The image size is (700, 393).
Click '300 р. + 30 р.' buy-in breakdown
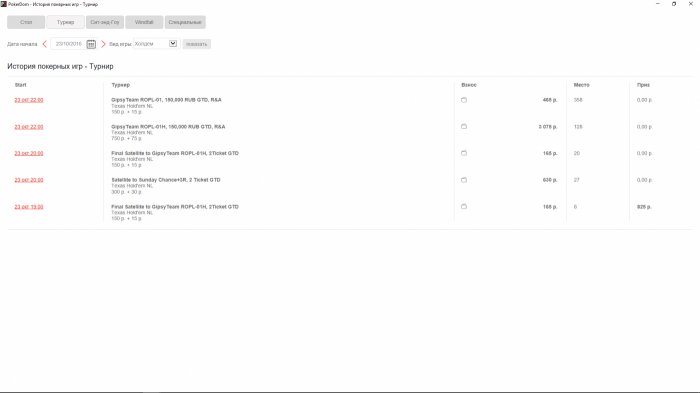point(126,192)
